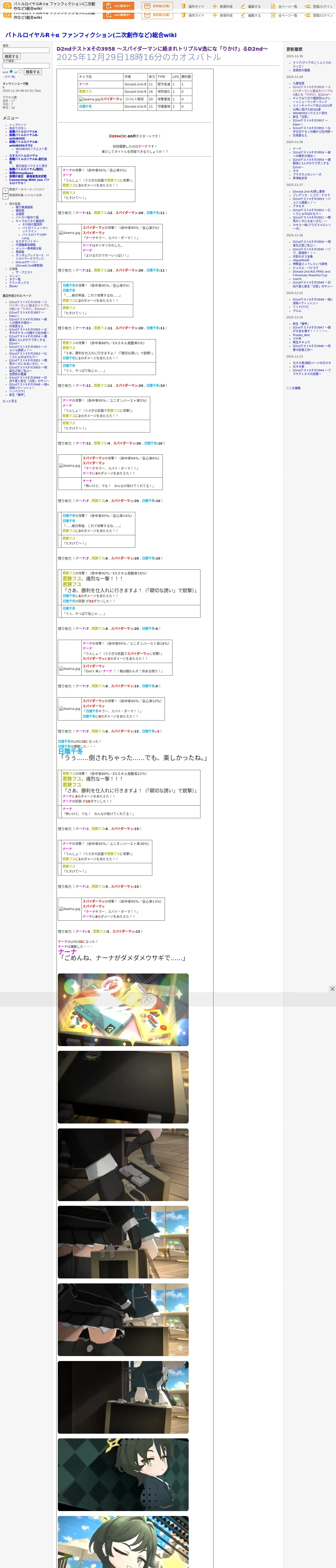Screen dimensions: 336x1568
Task: Open Connecting With you バトルロイヤル！ link
Action: pos(29,181)
